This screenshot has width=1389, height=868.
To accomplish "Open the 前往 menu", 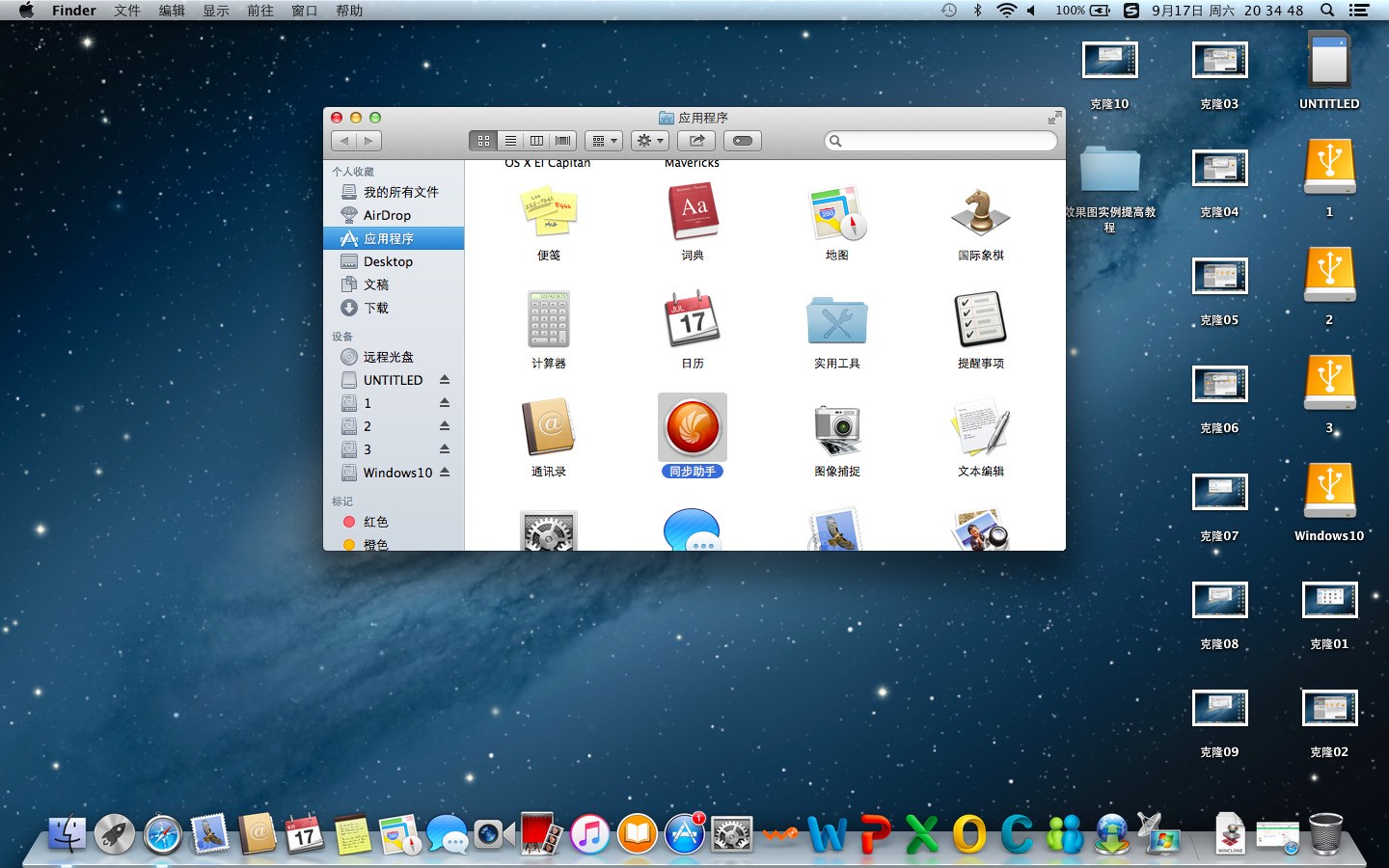I will click(x=260, y=11).
